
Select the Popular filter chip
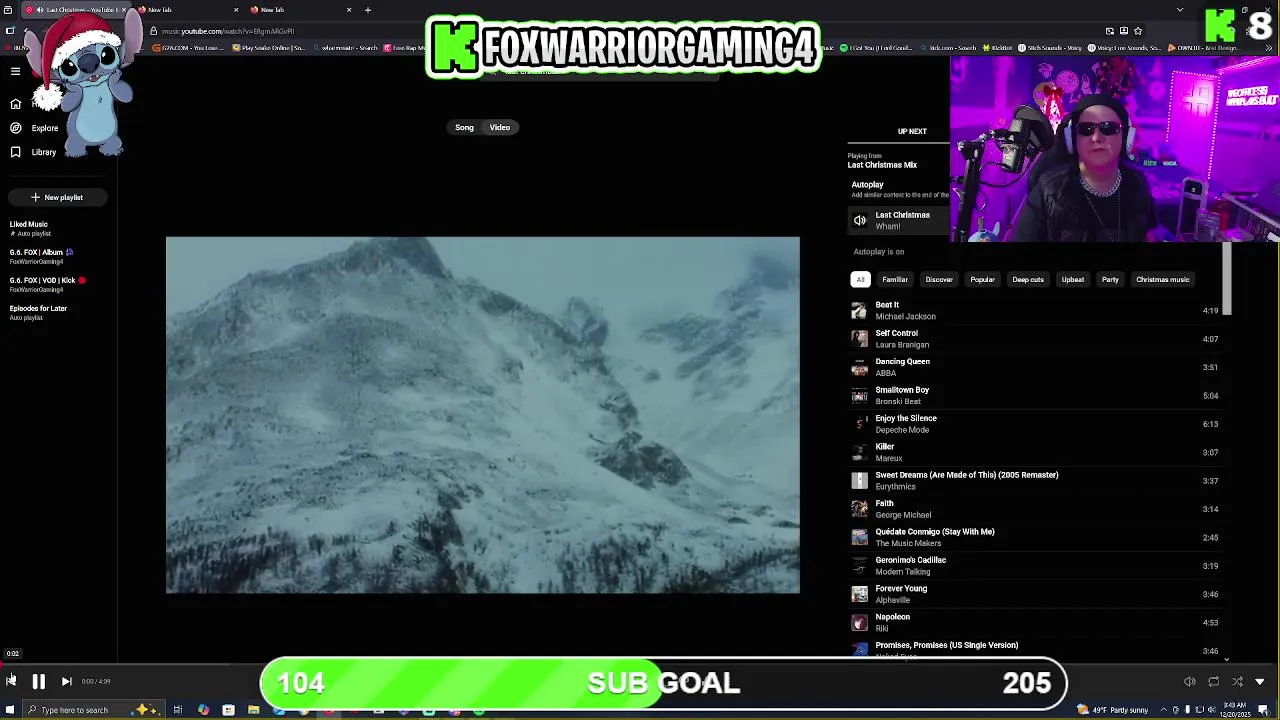982,279
